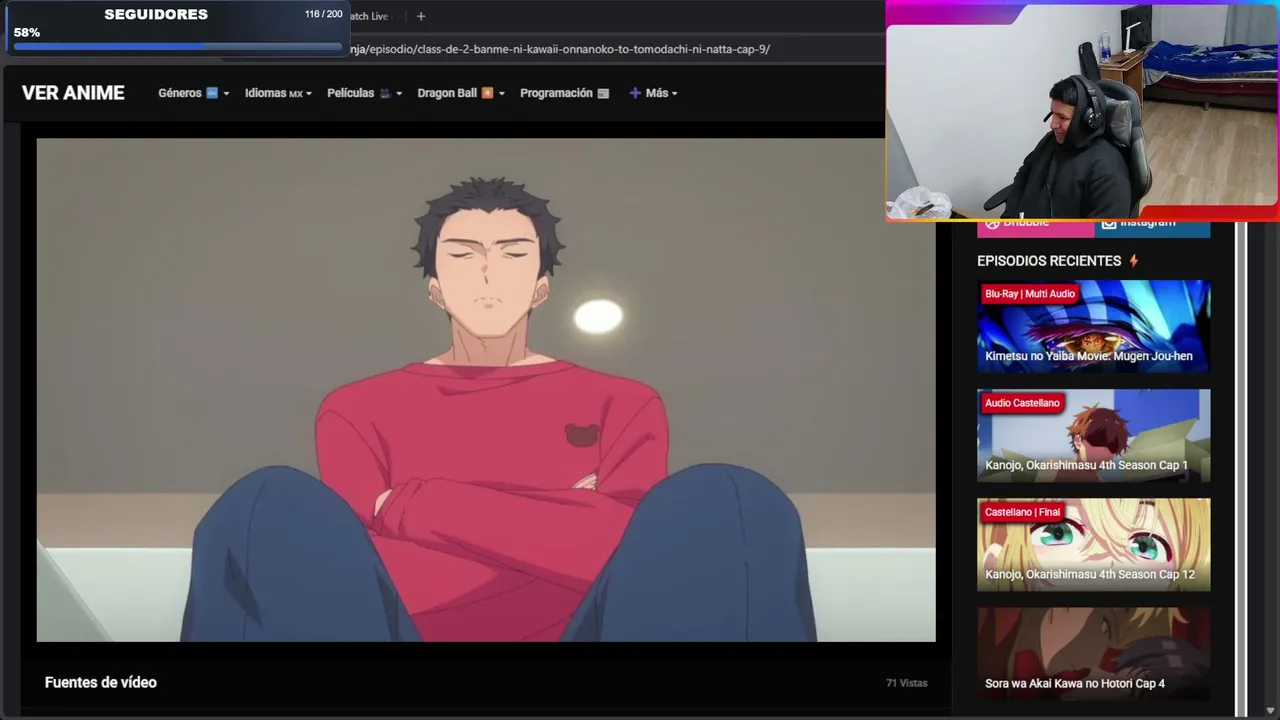This screenshot has height=720, width=1280.
Task: Expand the Géneros dropdown menu
Action: point(193,93)
